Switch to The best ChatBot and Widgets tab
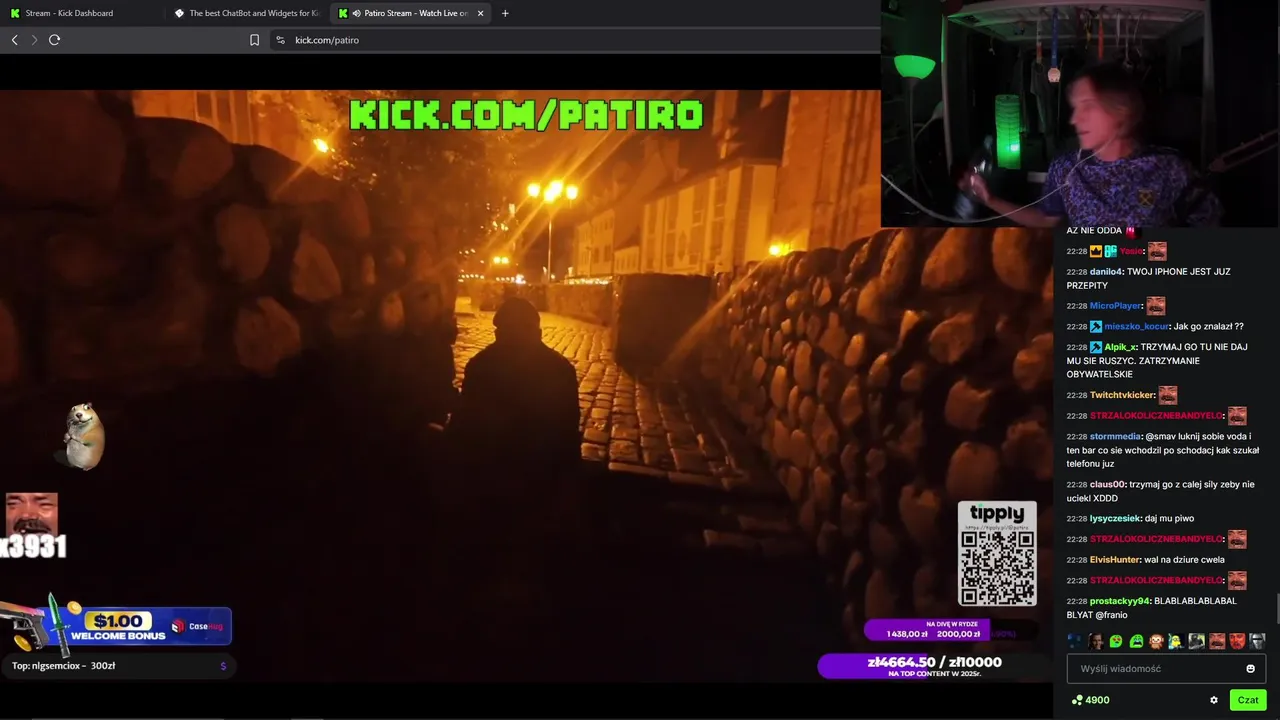 pos(246,13)
